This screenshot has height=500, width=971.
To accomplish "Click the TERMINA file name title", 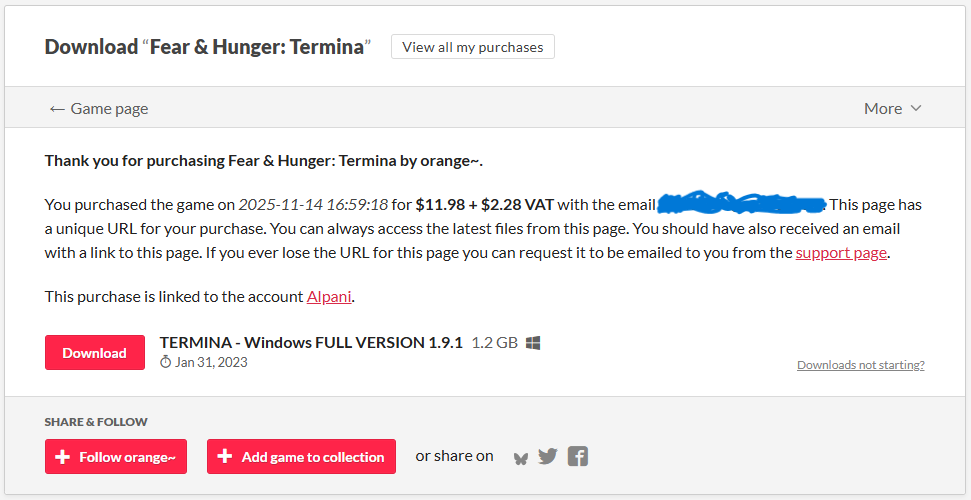I will click(311, 343).
